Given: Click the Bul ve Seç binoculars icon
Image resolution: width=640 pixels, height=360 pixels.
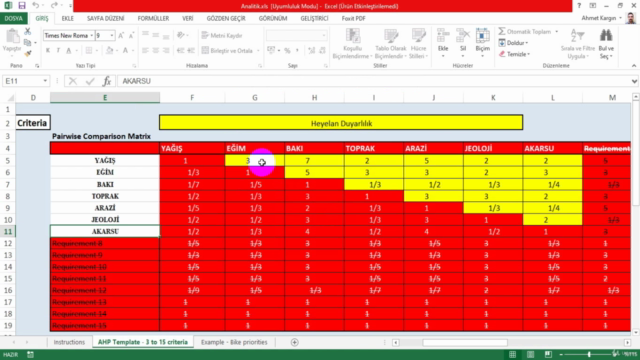Looking at the screenshot, I should (606, 36).
